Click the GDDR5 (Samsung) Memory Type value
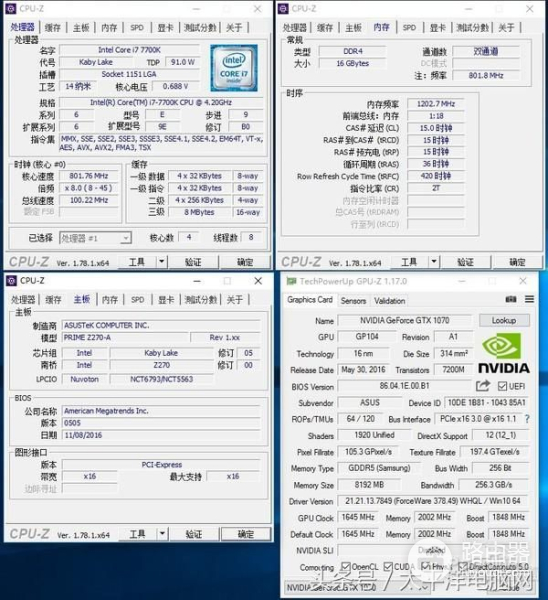548x600 pixels. pos(379,468)
